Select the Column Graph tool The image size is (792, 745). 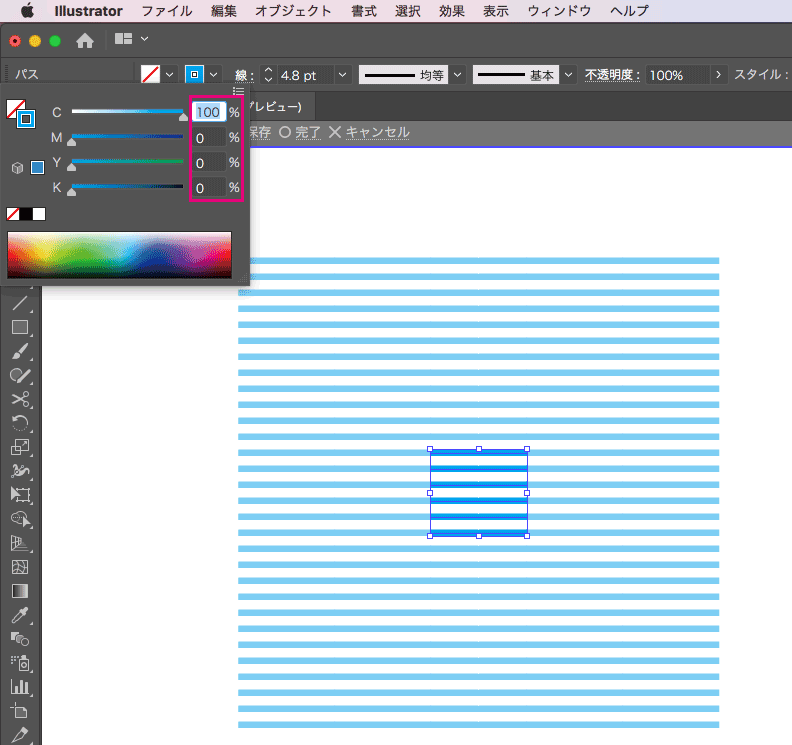click(x=20, y=687)
